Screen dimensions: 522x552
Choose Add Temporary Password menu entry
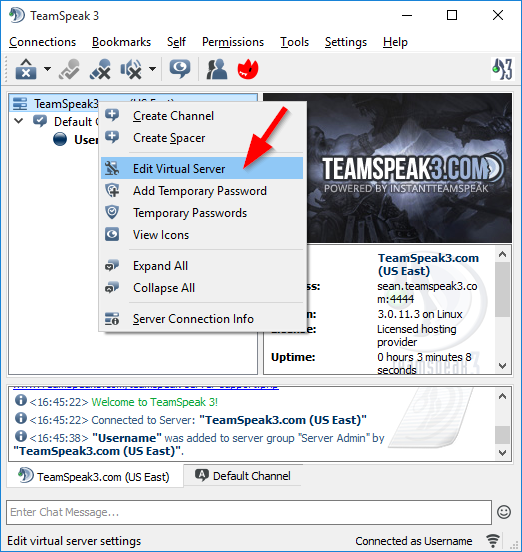[202, 190]
